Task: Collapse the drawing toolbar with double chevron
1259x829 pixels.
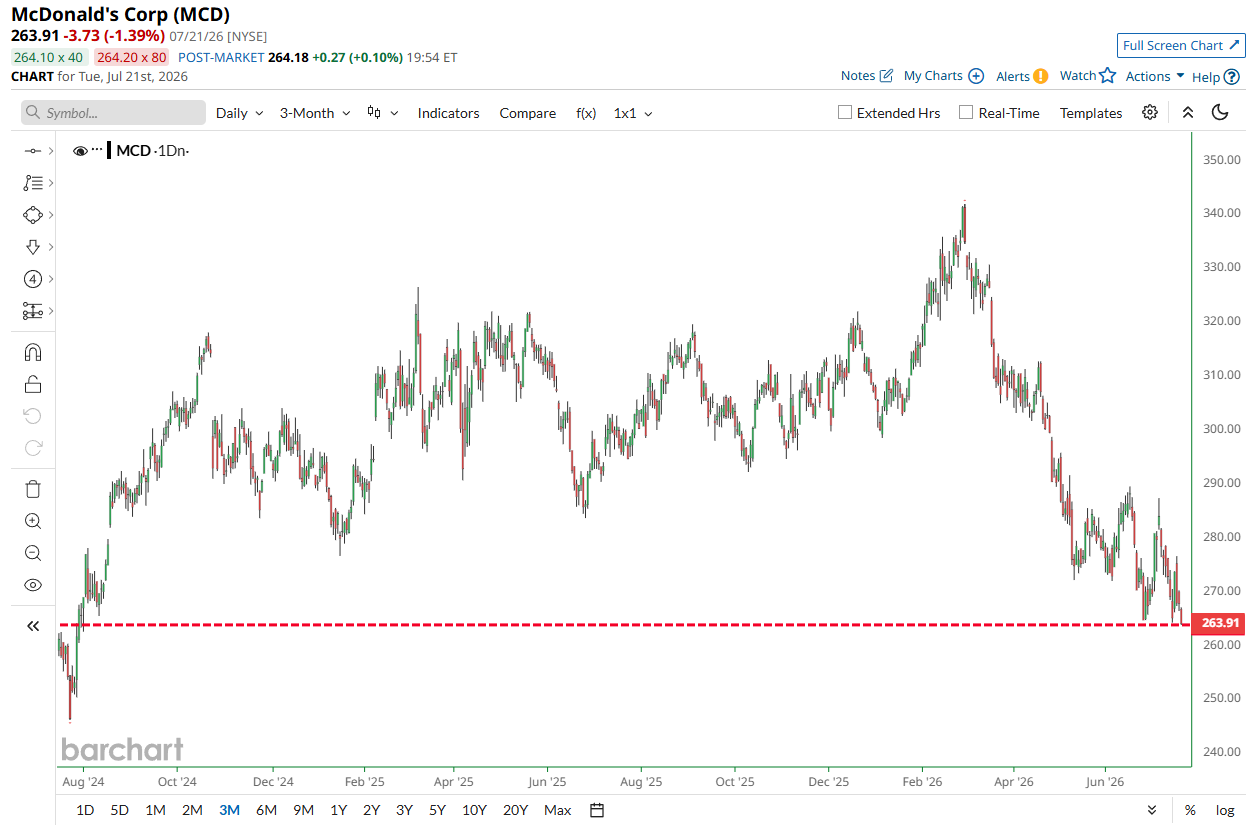Action: point(32,626)
